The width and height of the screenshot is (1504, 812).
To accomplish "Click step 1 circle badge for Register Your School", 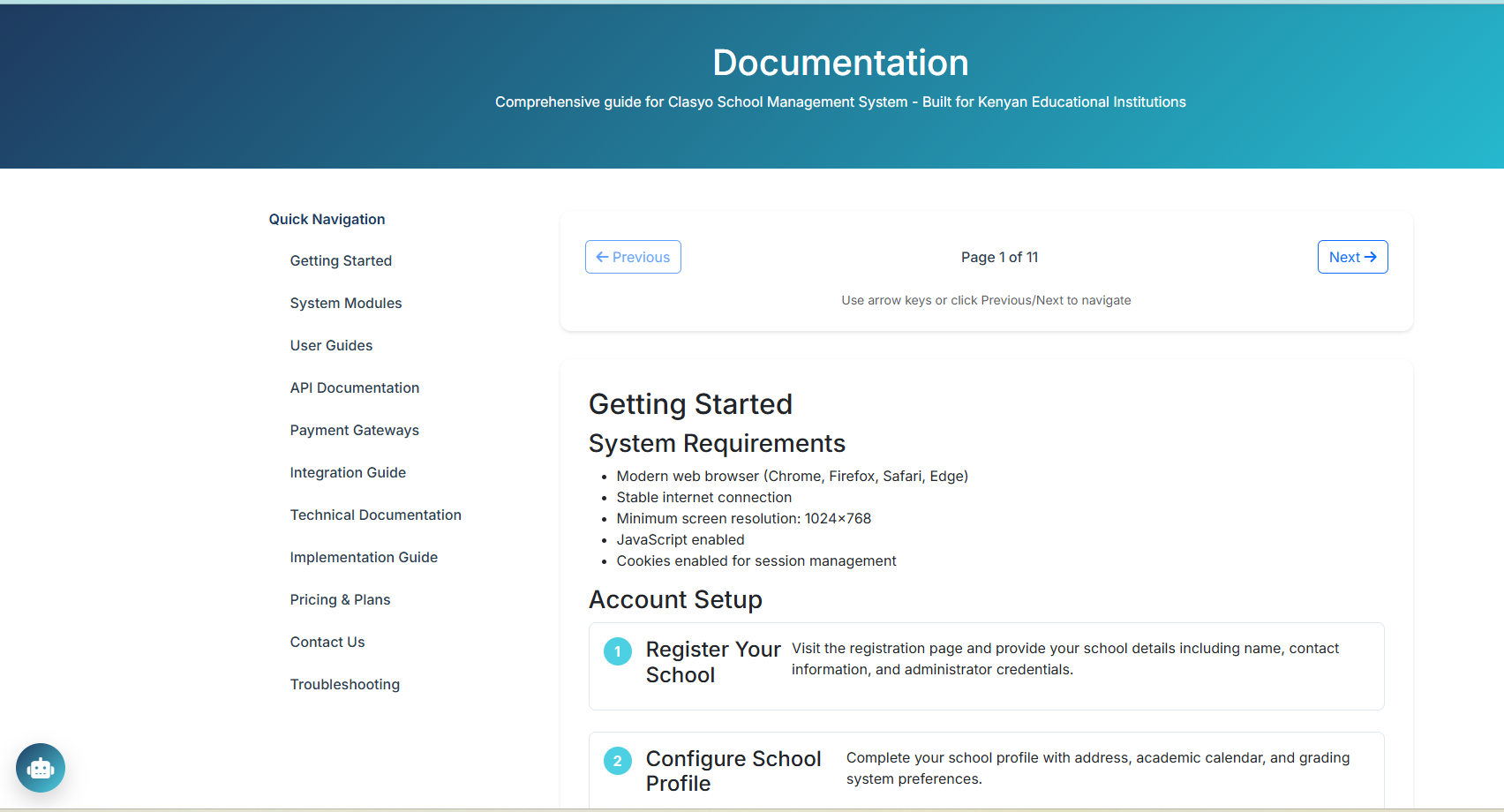I will pyautogui.click(x=618, y=651).
